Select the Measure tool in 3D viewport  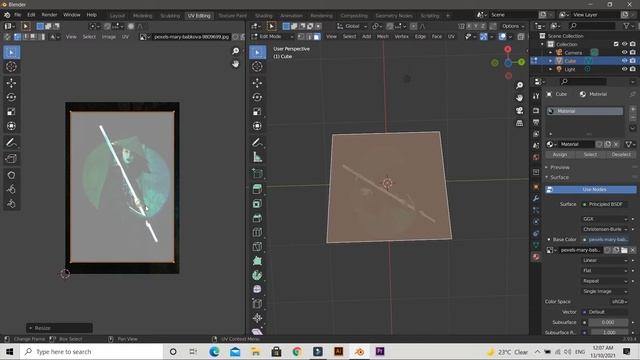pyautogui.click(x=257, y=157)
